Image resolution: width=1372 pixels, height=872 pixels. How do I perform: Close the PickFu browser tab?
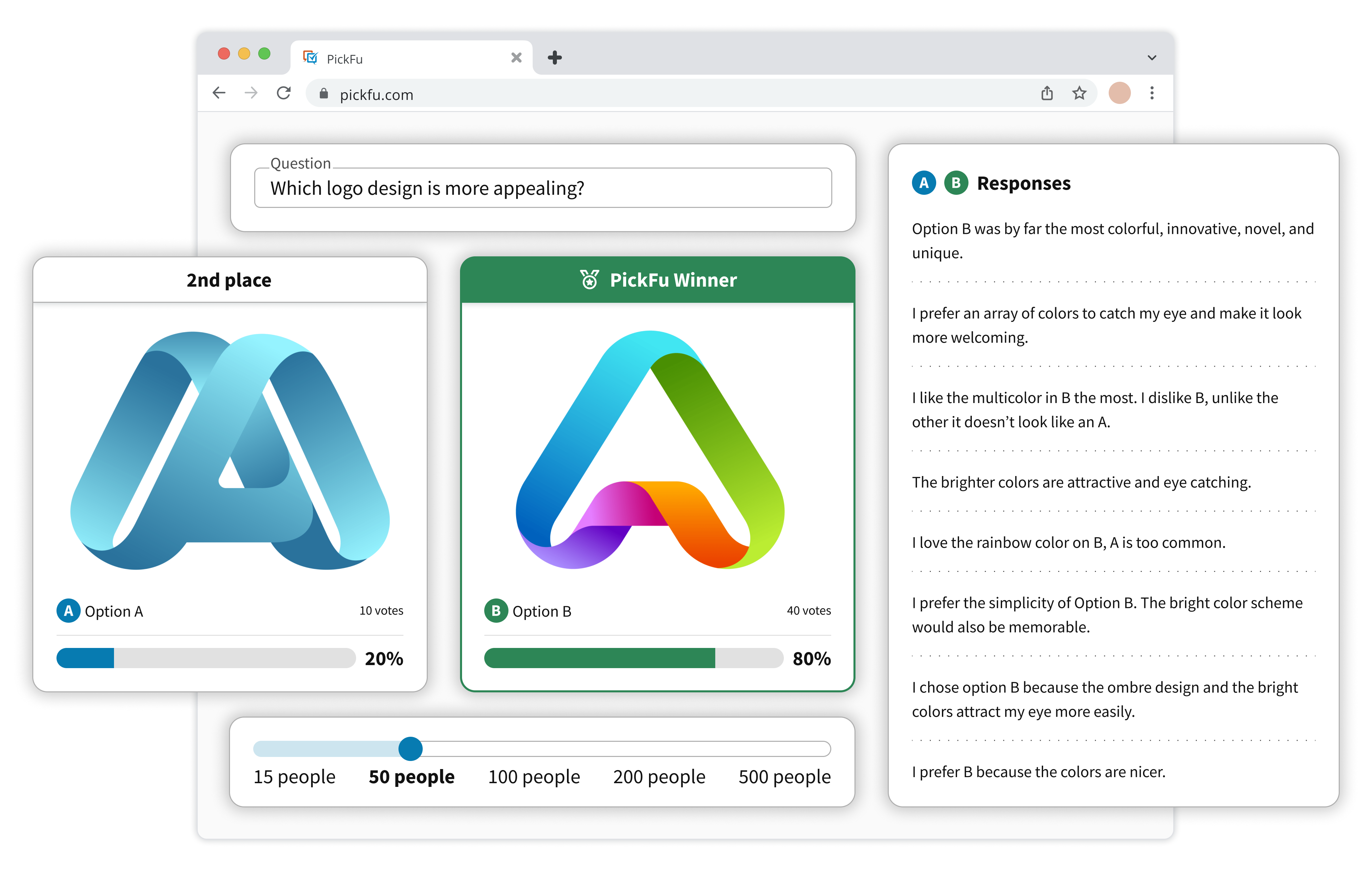click(516, 58)
